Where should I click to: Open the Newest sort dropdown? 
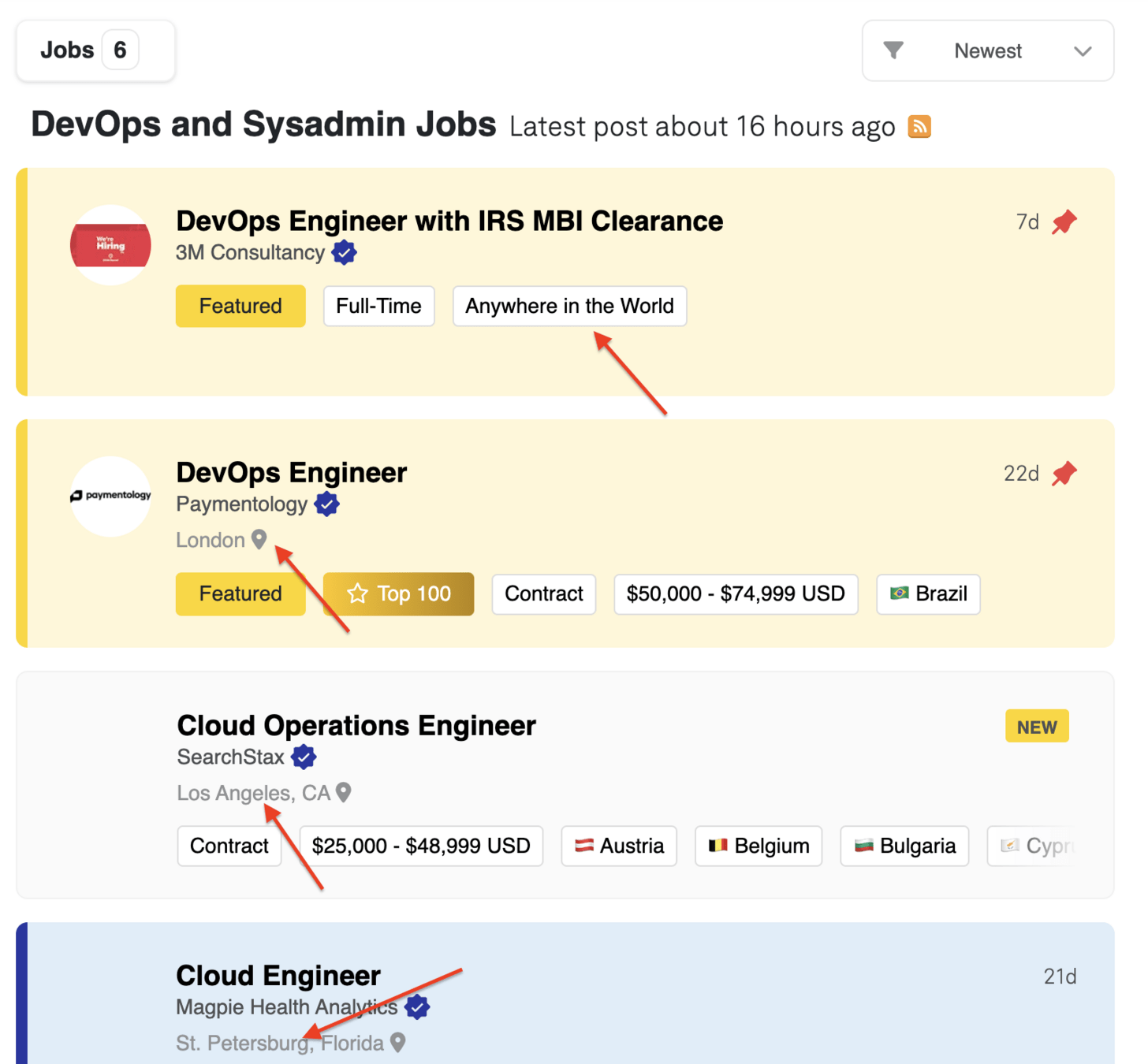click(988, 50)
